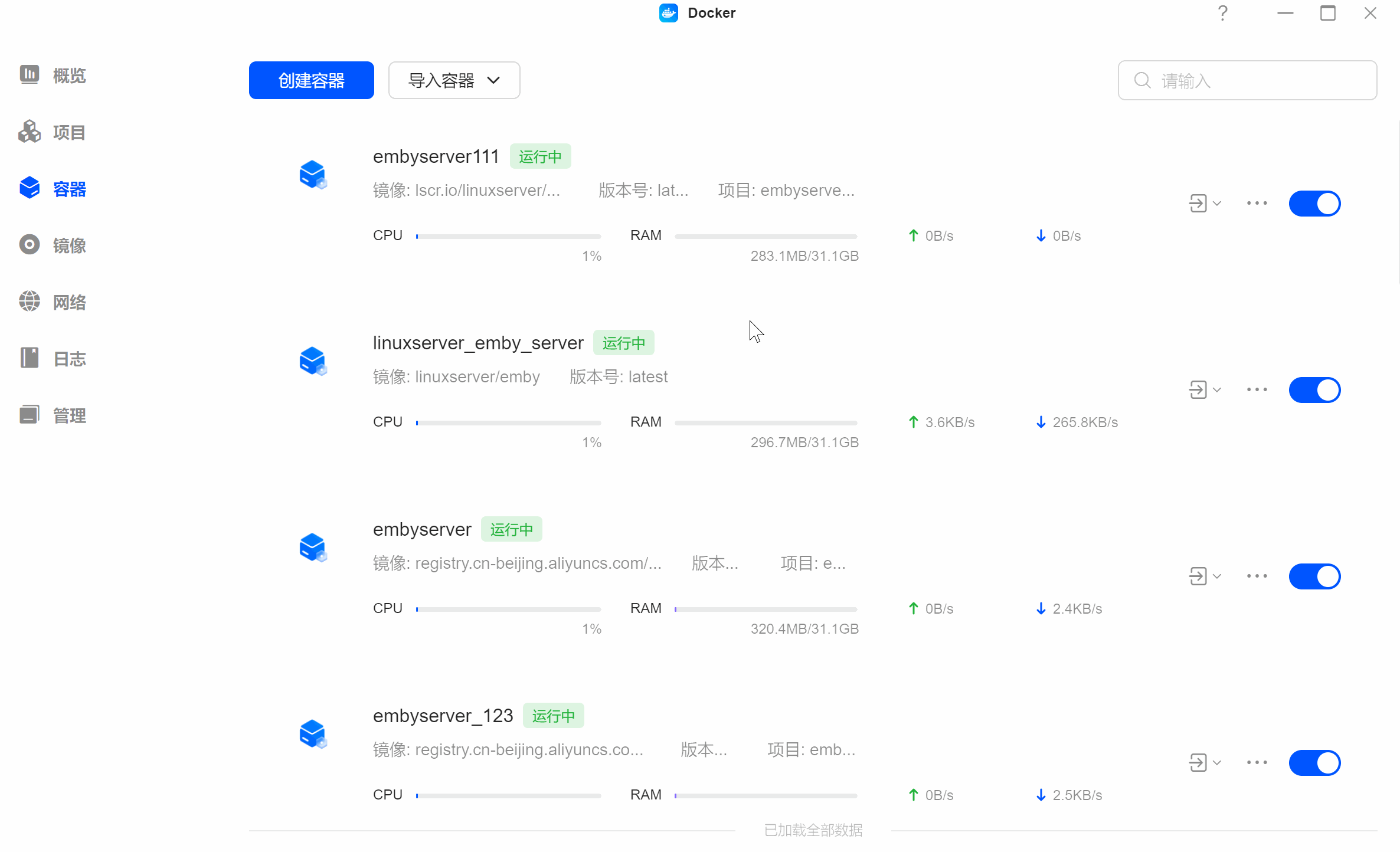Click download arrow icon for embyserver 2.4KB/s
Image resolution: width=1400 pixels, height=852 pixels.
[1041, 608]
